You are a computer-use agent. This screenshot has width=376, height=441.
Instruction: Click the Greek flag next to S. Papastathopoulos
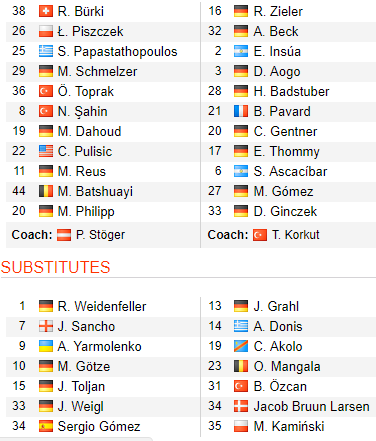tap(46, 51)
